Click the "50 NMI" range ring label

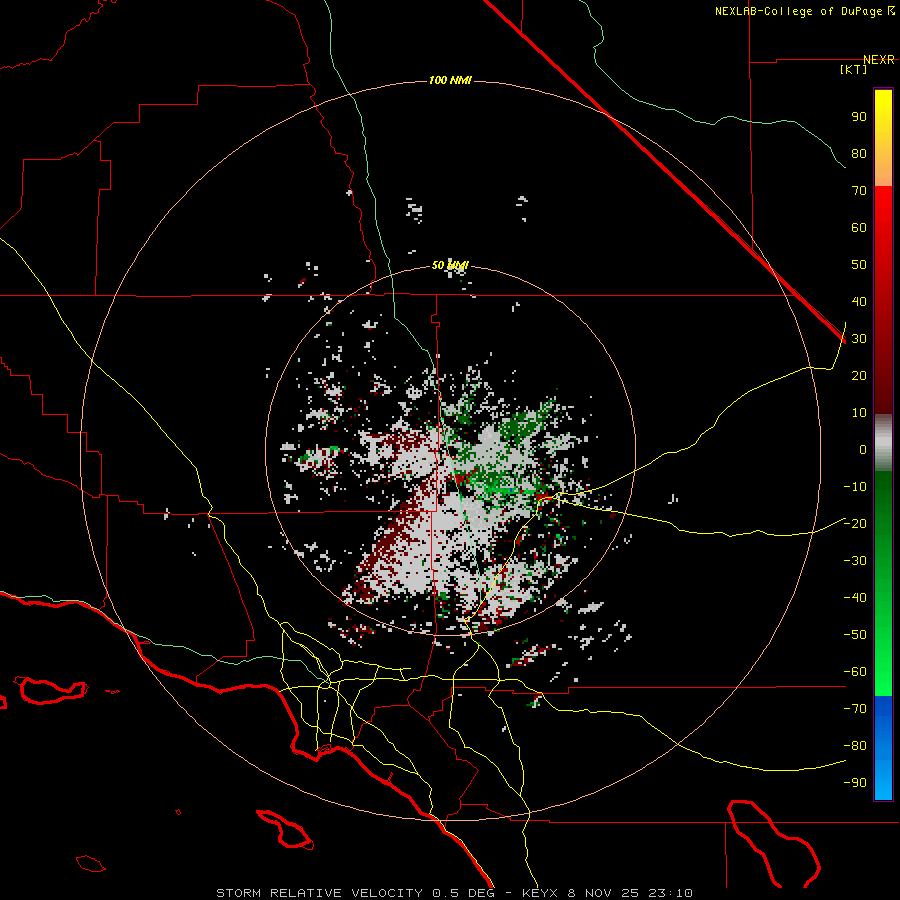[x=450, y=265]
